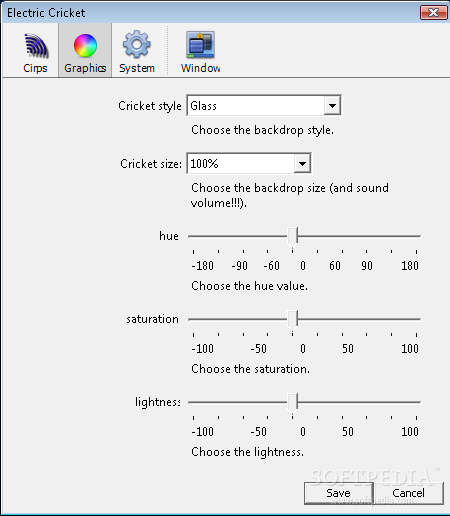Click the -180 label on hue scale
Viewport: 450px width, 516px height.
(203, 266)
